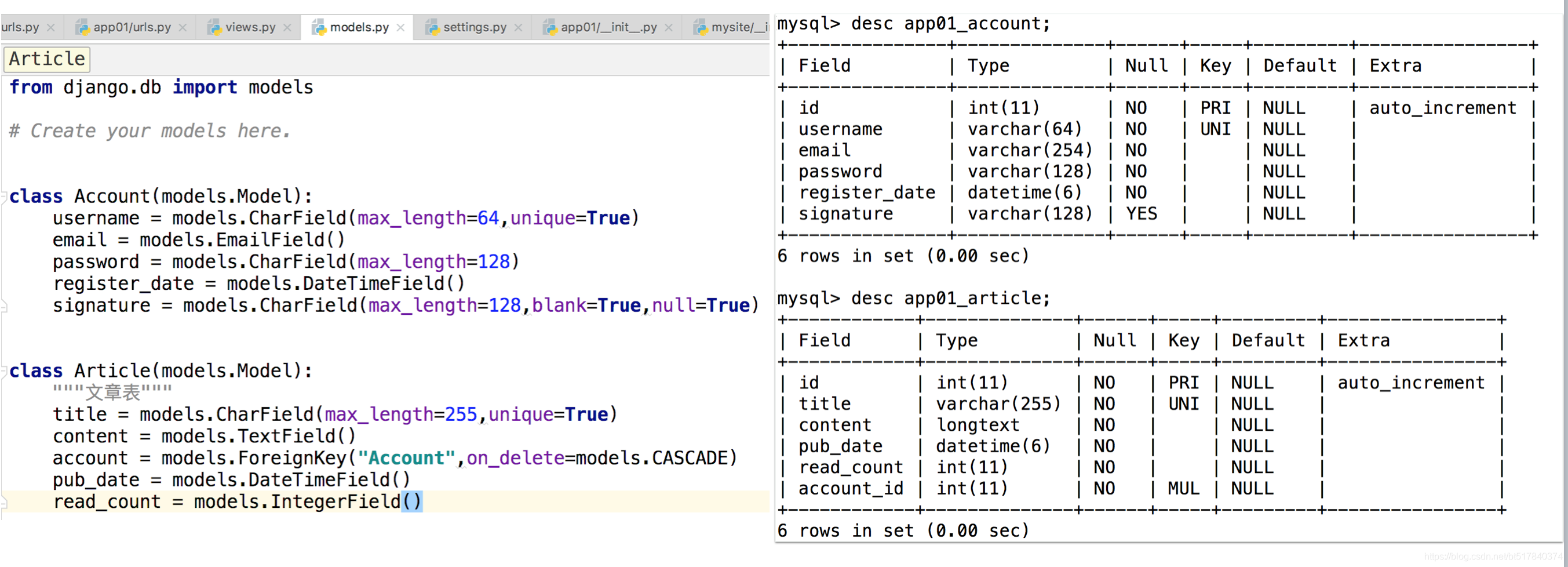Click 'register_date' field in account table
The image size is (1568, 567).
point(867,193)
